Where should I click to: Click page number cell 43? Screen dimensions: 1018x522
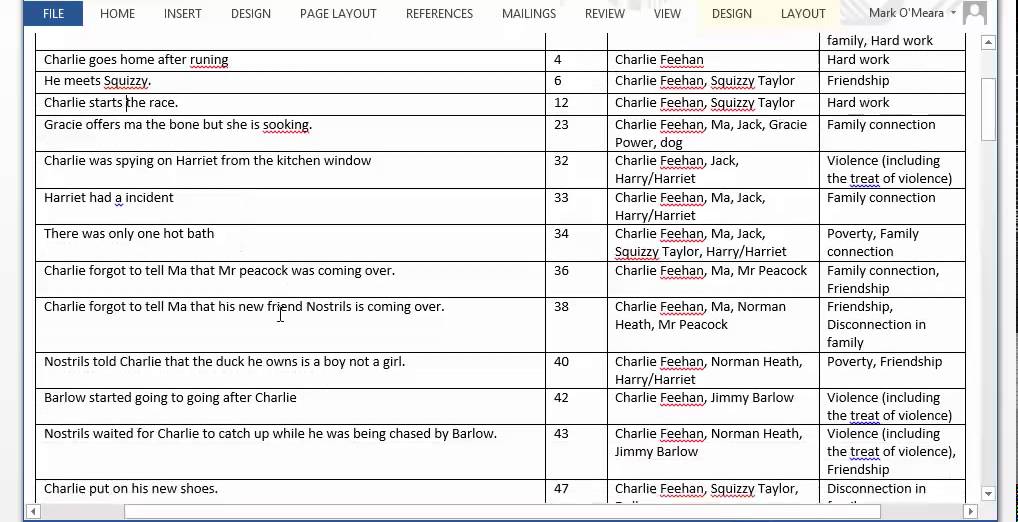coord(576,452)
